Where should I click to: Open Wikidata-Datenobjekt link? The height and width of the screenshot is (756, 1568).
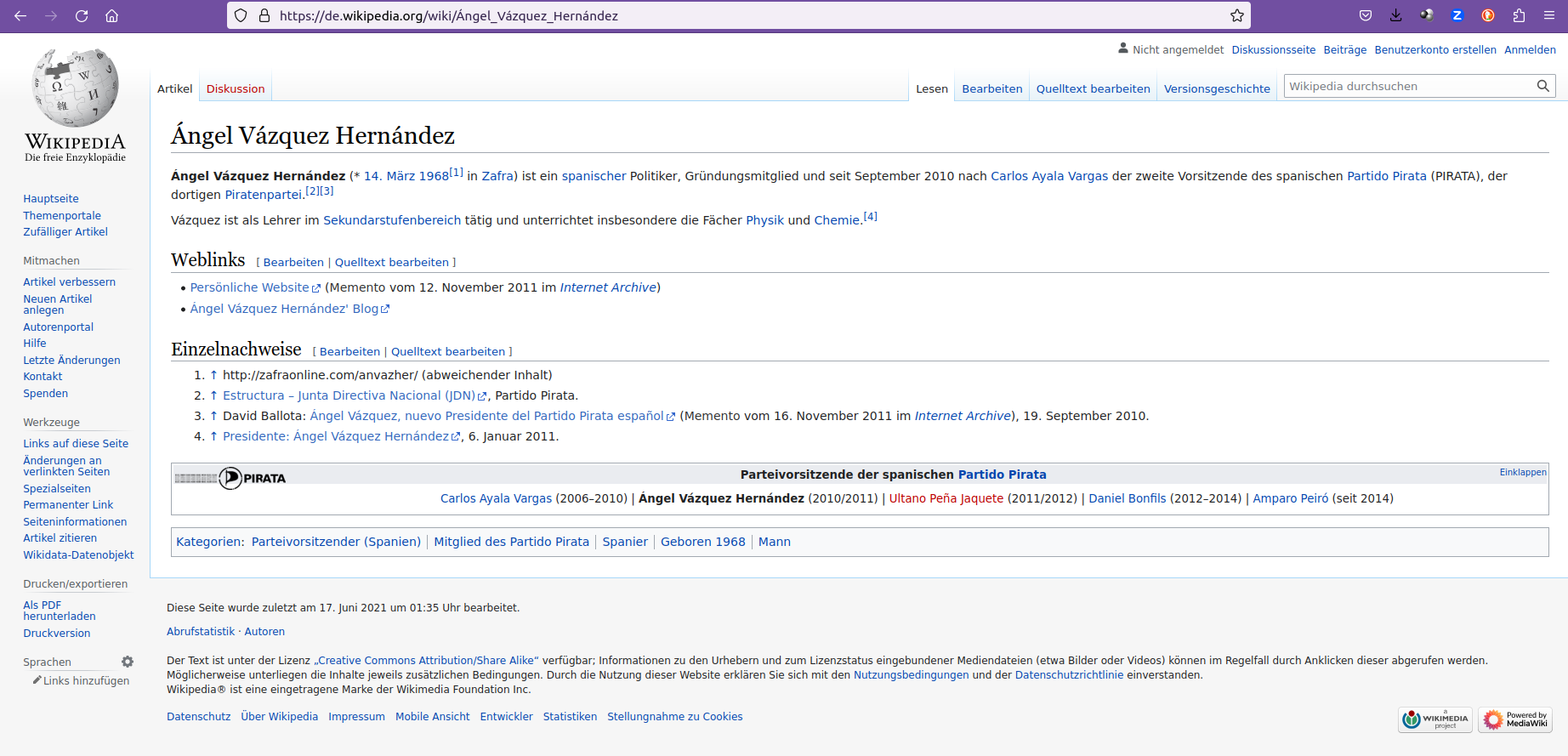click(78, 555)
